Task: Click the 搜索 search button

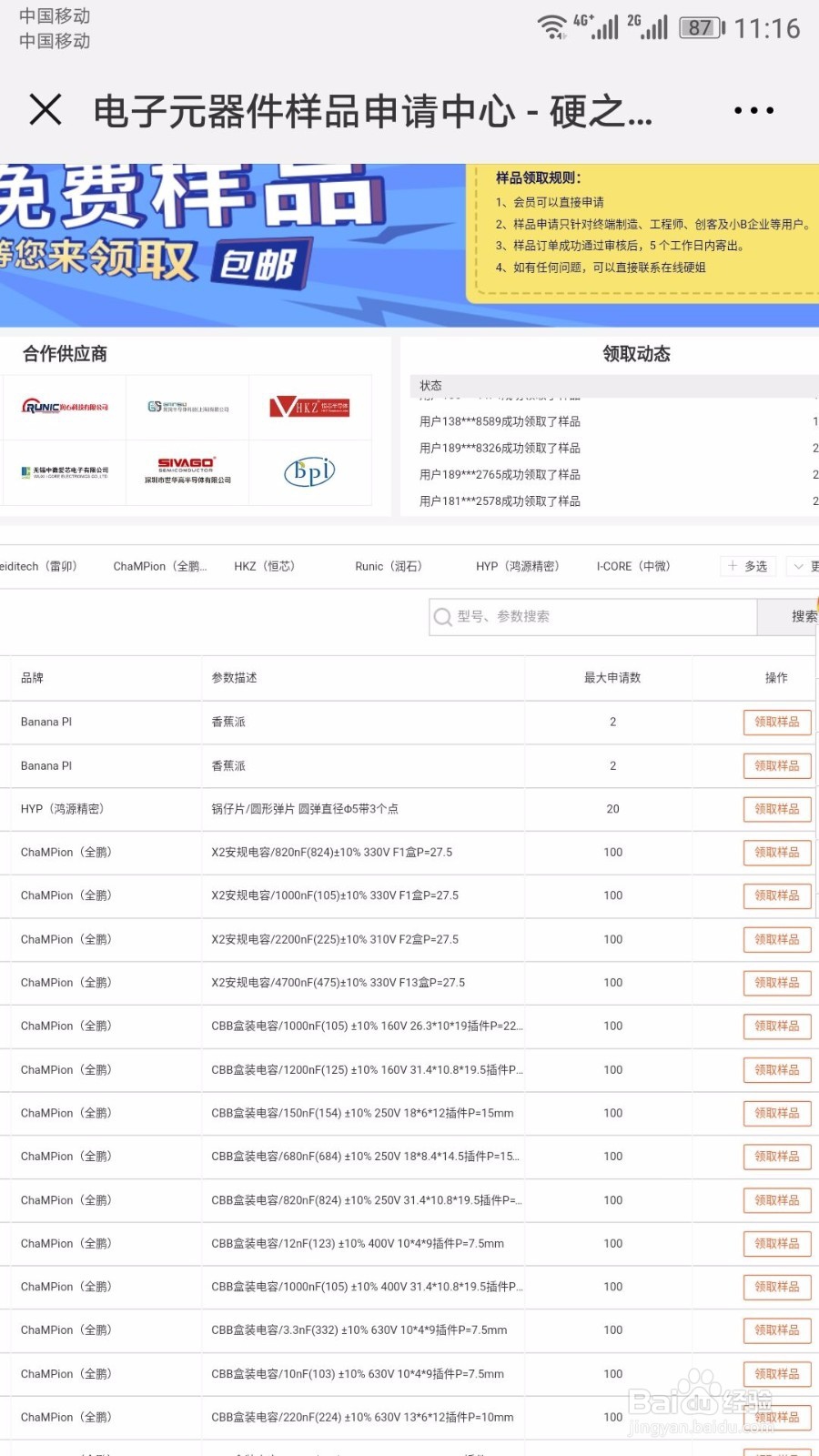Action: pyautogui.click(x=788, y=616)
